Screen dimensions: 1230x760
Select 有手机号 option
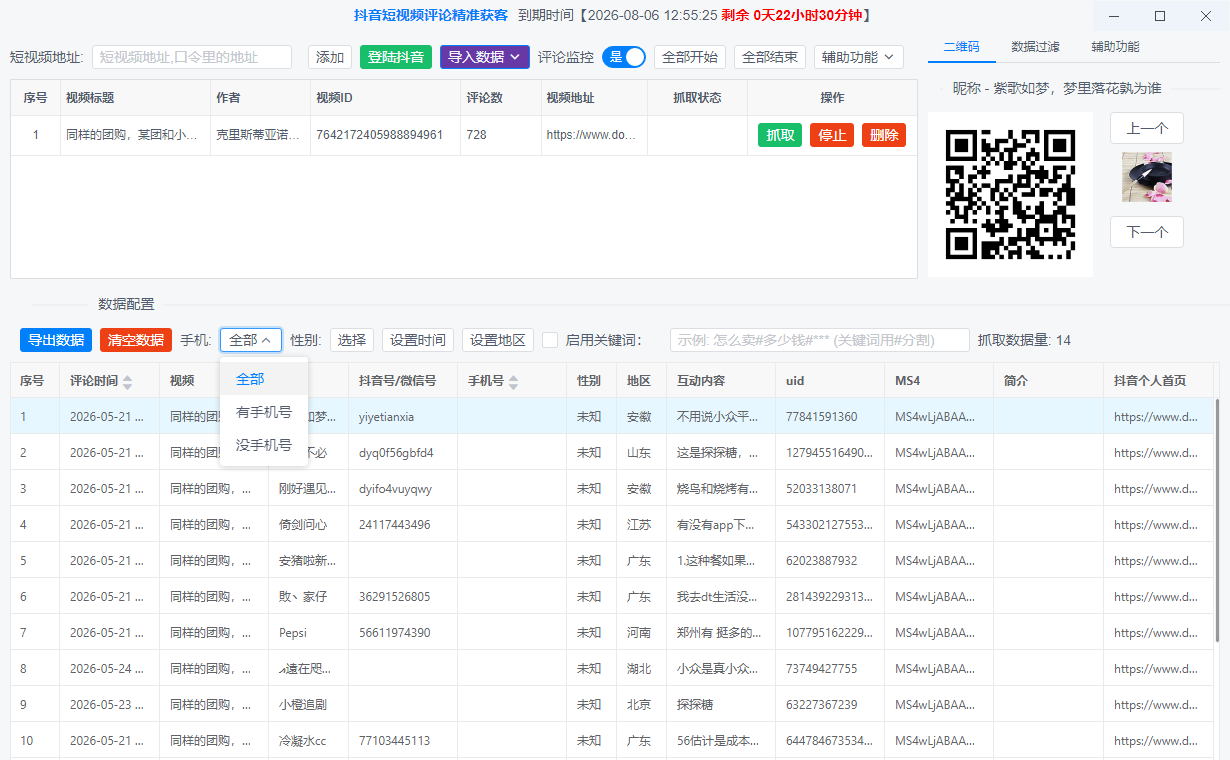click(x=264, y=412)
